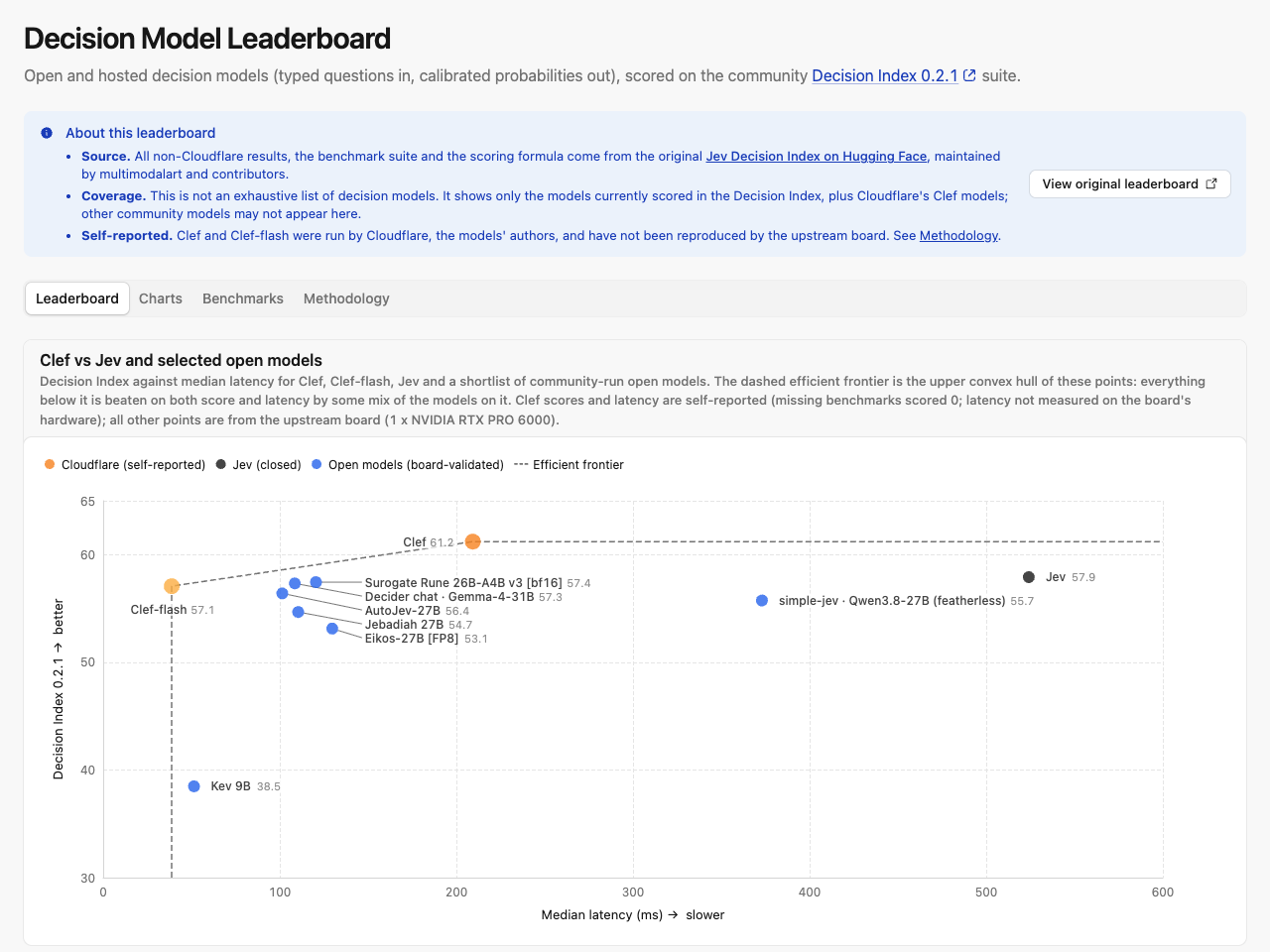
Task: Click the Clef vs Jev chart heading
Action: coord(181,360)
